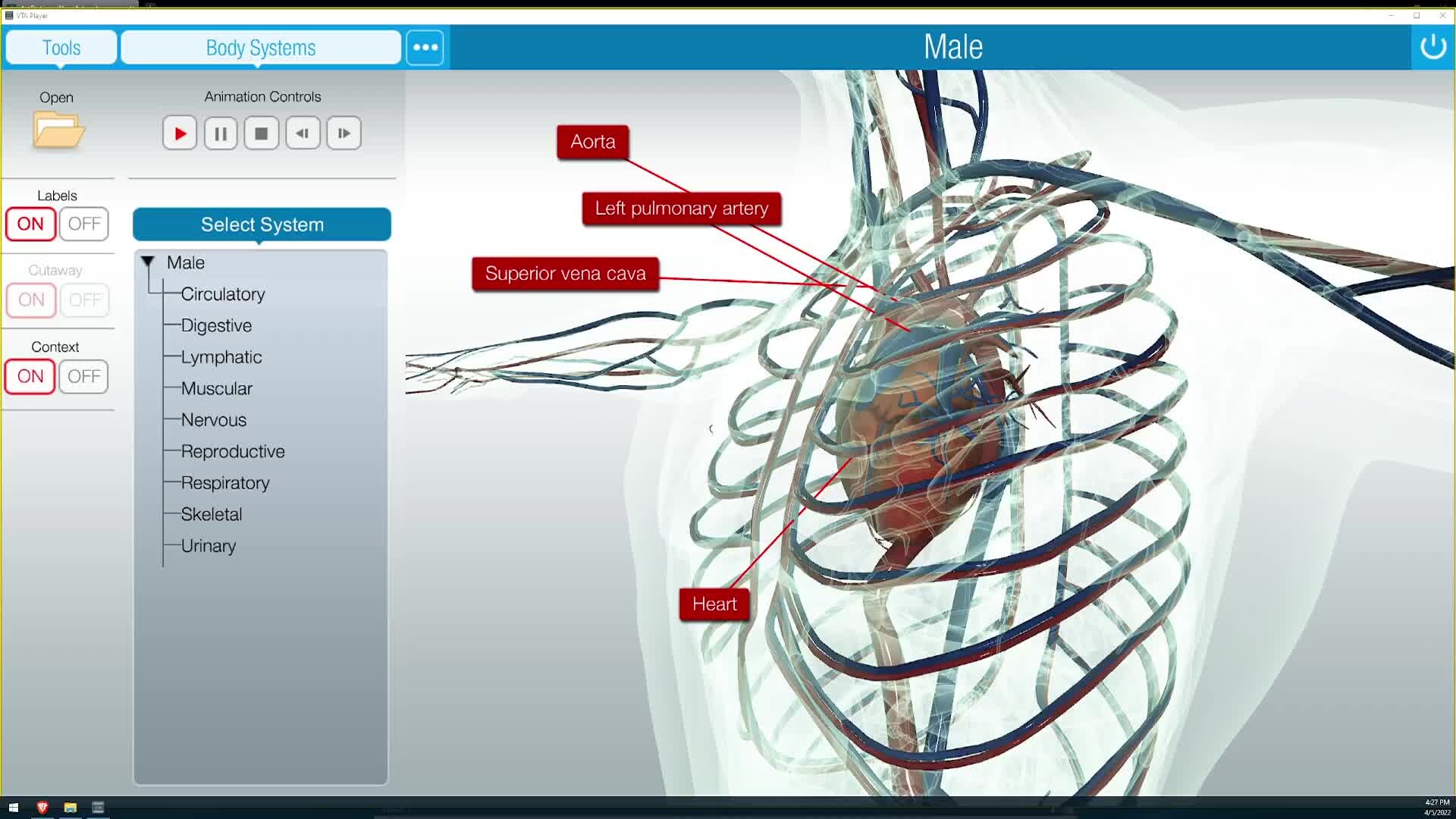
Task: Open Windows Start menu in taskbar
Action: click(x=13, y=808)
